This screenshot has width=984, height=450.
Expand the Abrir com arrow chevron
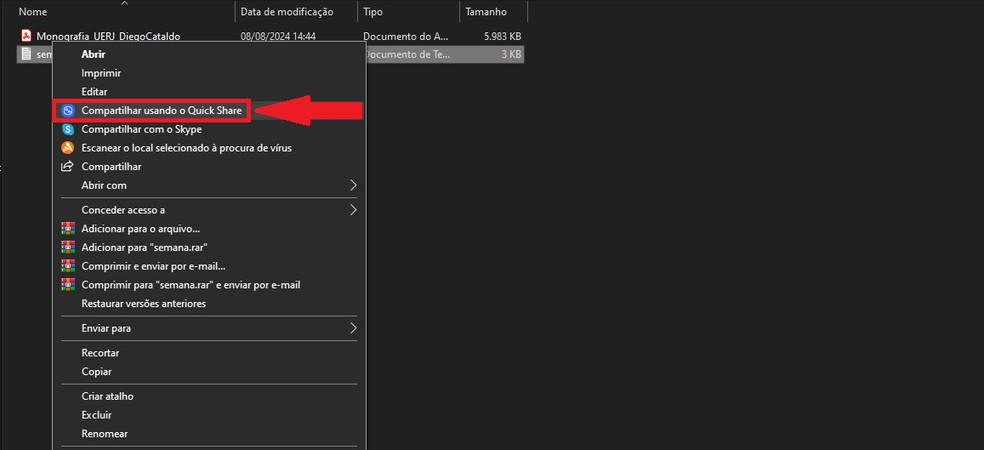coord(353,185)
